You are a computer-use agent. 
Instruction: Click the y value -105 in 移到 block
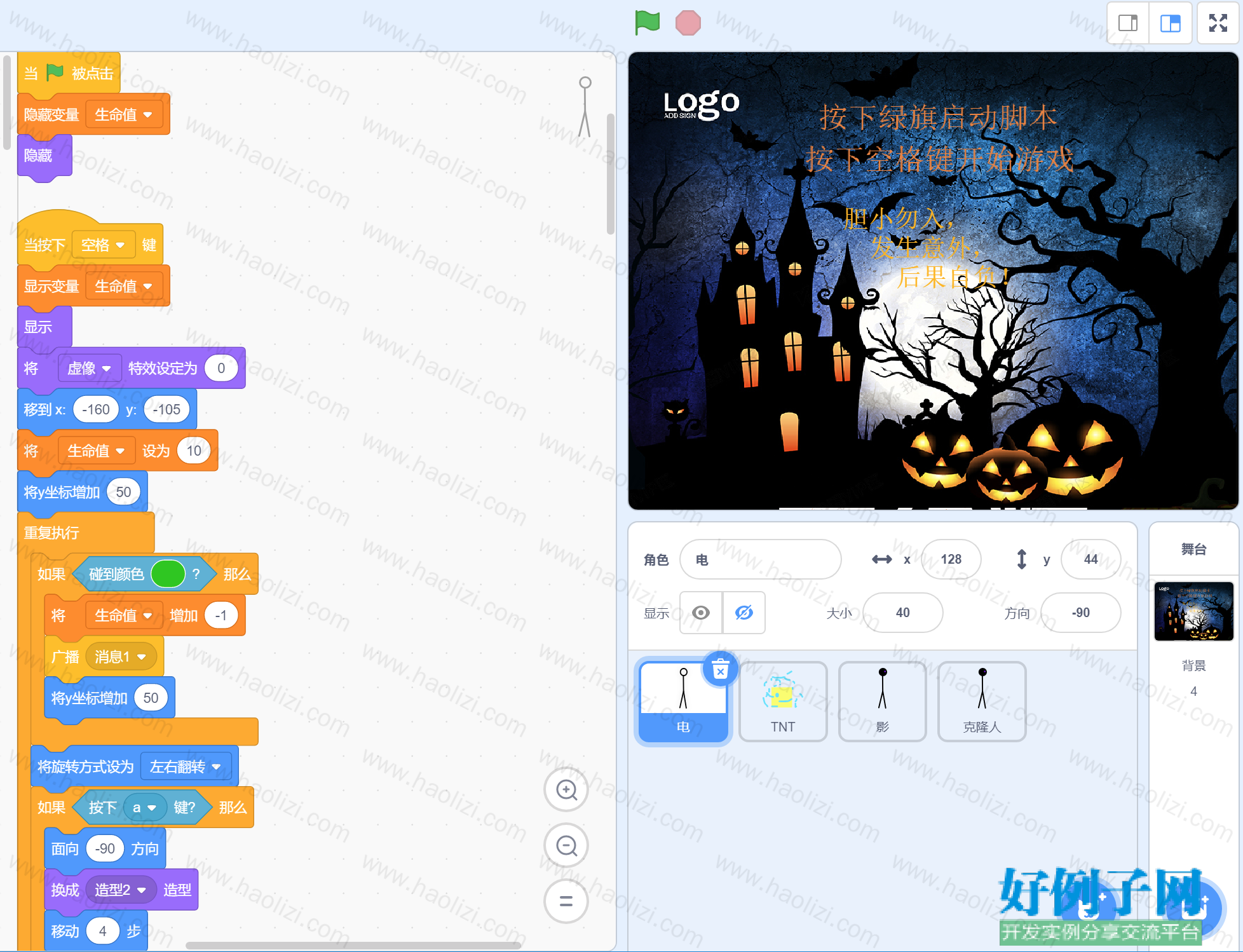click(x=166, y=410)
